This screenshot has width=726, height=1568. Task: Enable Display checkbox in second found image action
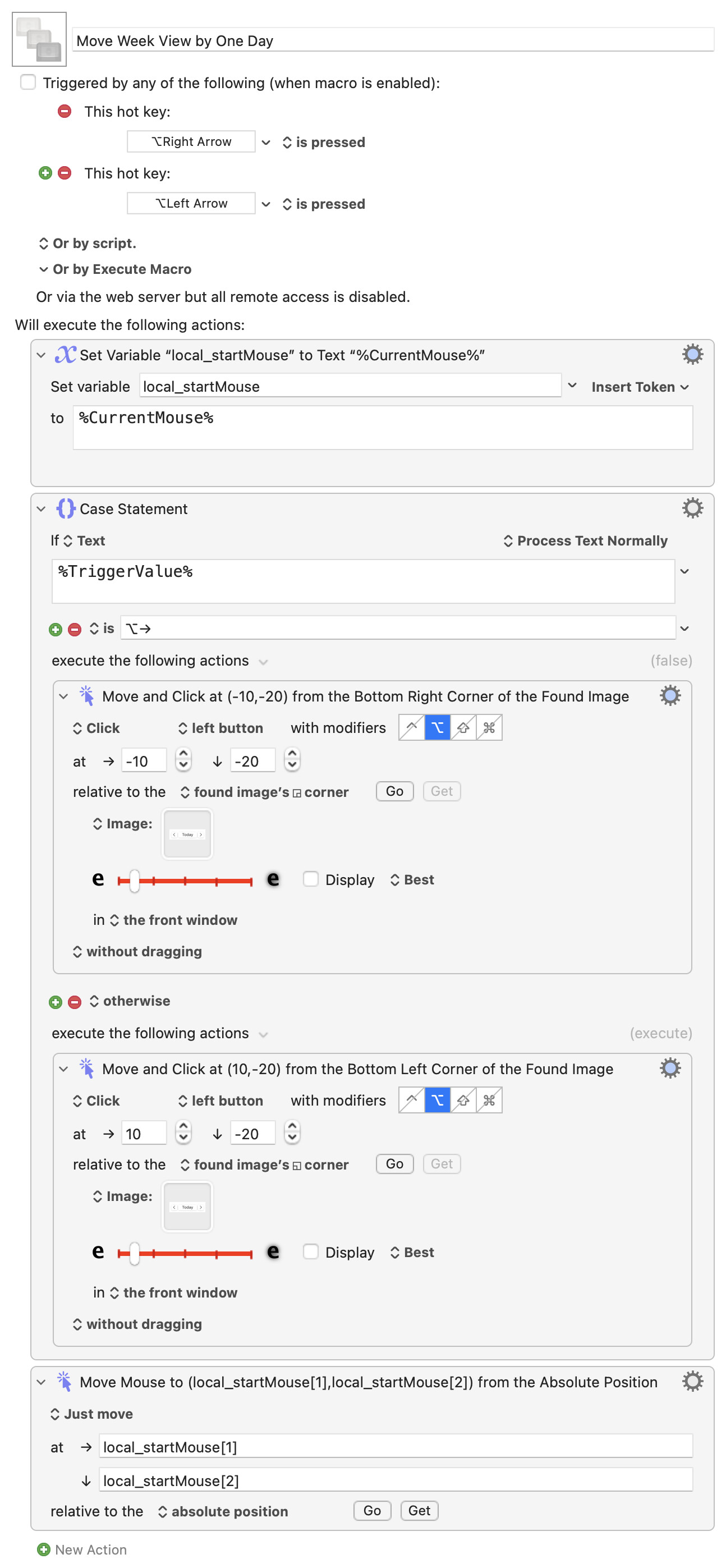click(310, 1251)
